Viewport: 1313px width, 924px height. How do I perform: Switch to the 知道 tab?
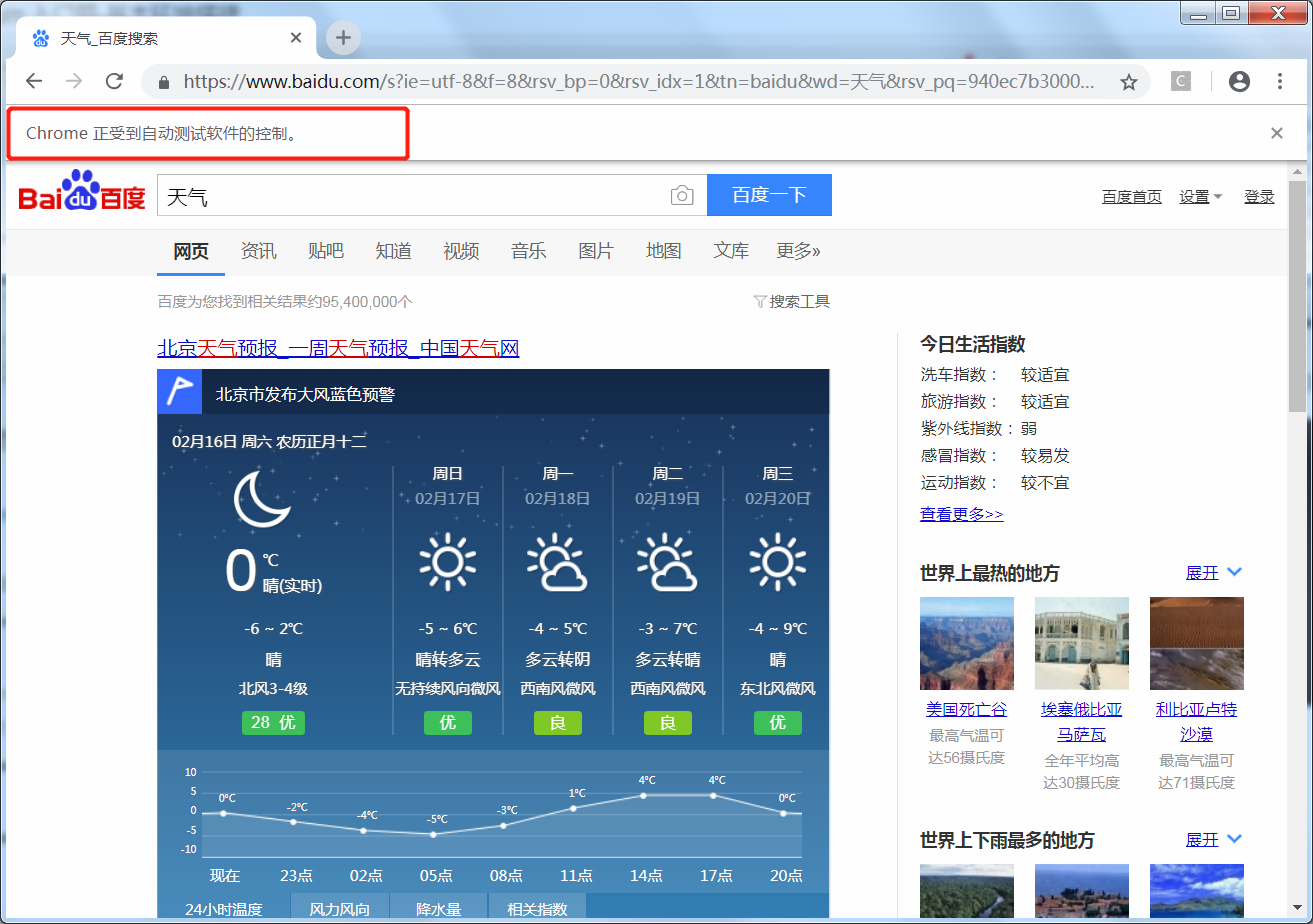coord(393,251)
